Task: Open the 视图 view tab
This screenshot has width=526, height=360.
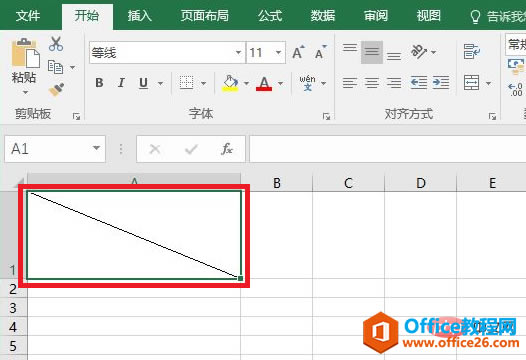Action: pyautogui.click(x=428, y=16)
